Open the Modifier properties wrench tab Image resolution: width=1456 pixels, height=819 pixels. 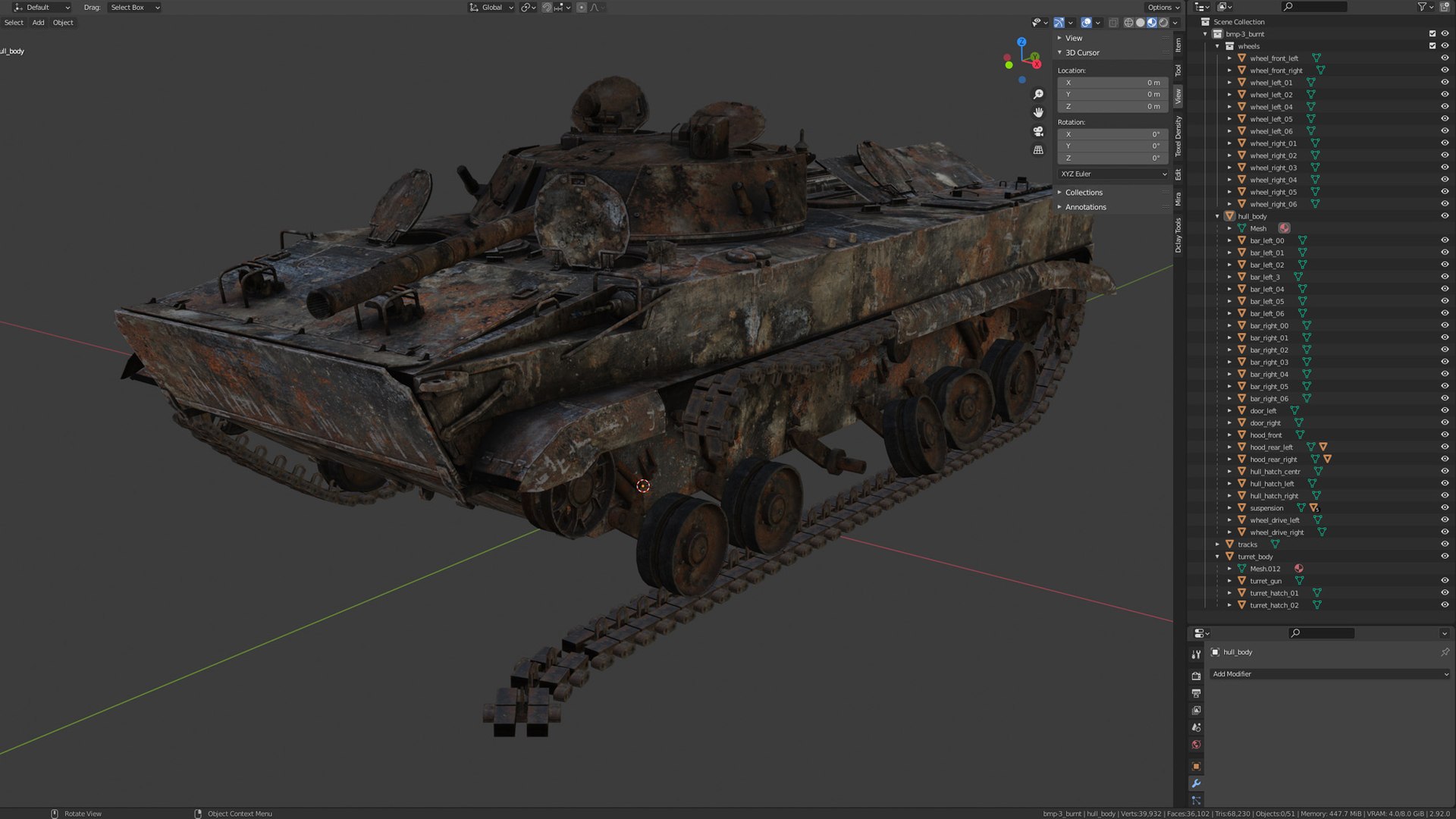pyautogui.click(x=1196, y=783)
